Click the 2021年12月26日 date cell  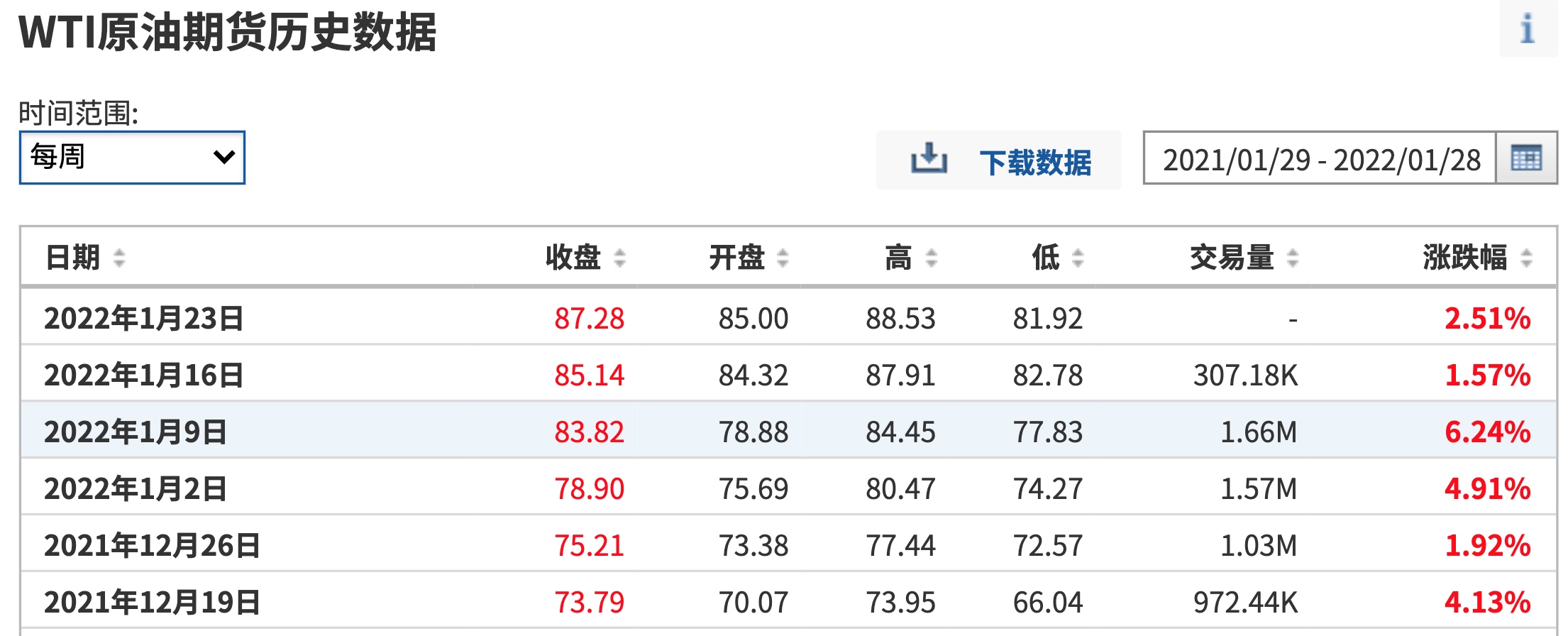(x=152, y=545)
